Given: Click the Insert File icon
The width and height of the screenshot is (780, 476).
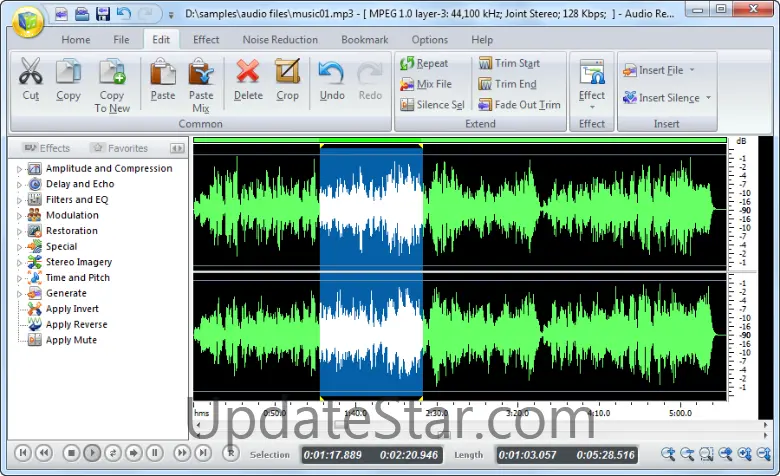Looking at the screenshot, I should coord(629,70).
